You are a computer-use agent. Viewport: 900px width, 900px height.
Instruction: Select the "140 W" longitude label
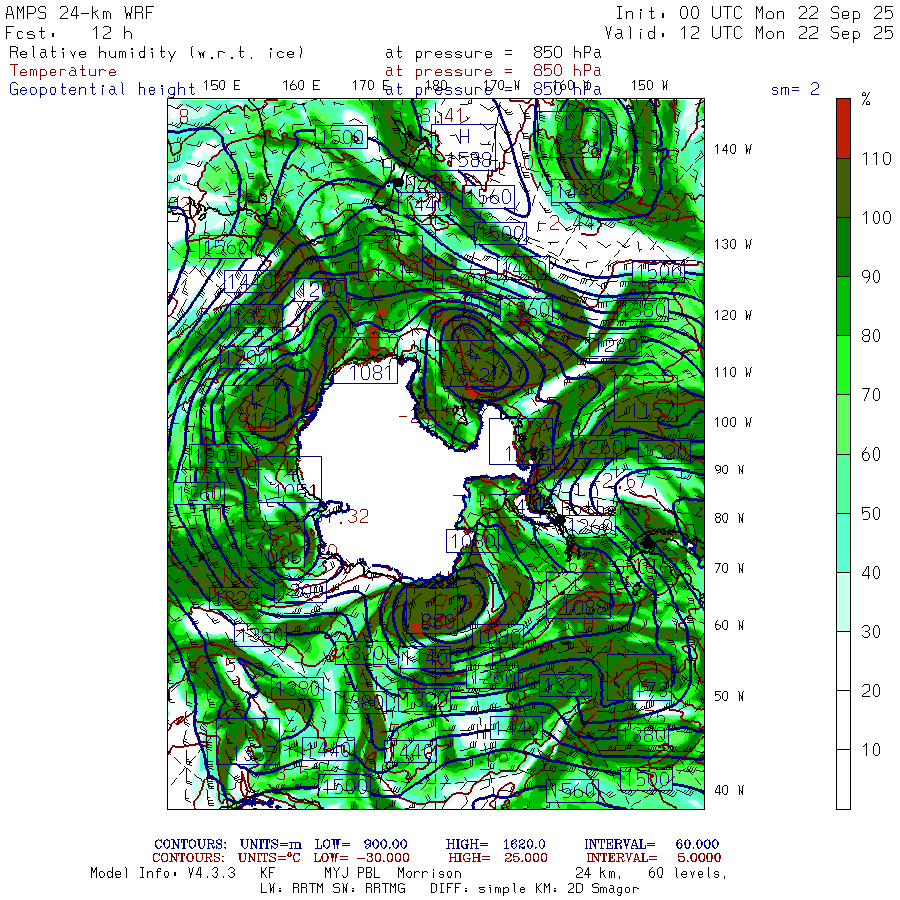tap(733, 149)
